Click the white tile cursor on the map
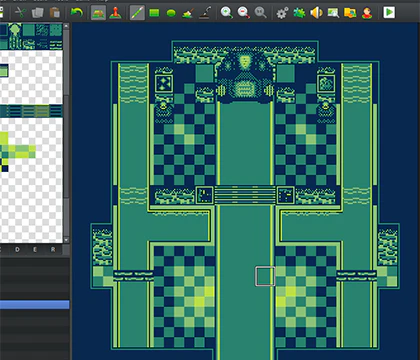The width and height of the screenshot is (420, 360). coord(265,276)
